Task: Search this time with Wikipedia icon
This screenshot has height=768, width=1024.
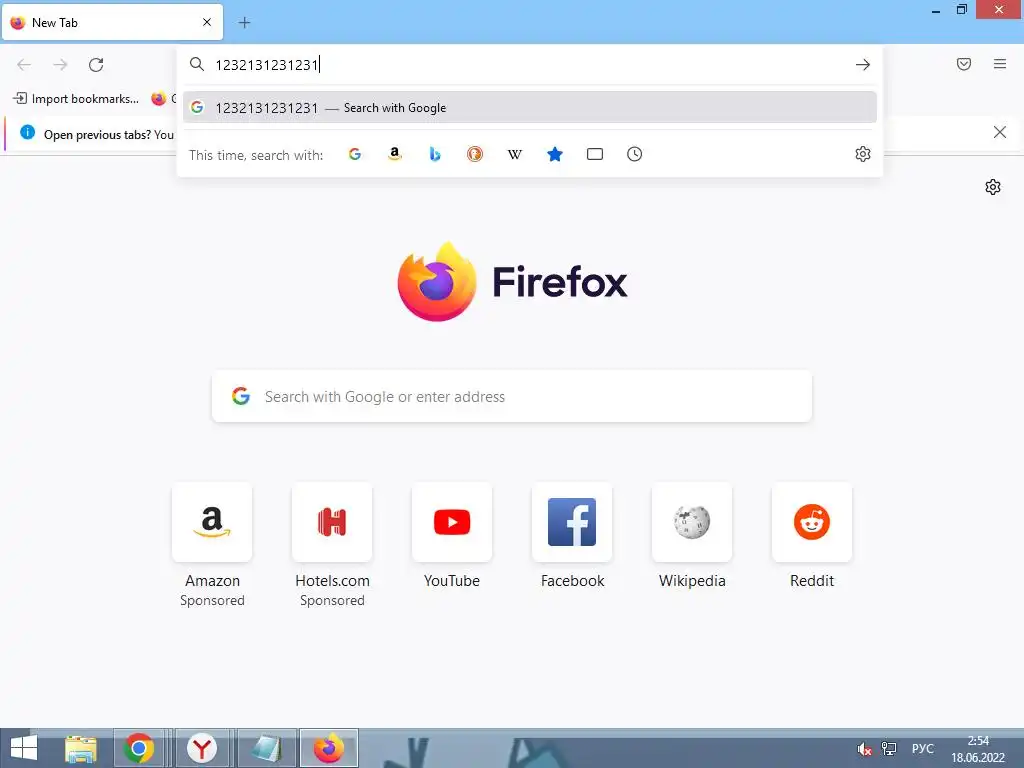Action: (515, 154)
